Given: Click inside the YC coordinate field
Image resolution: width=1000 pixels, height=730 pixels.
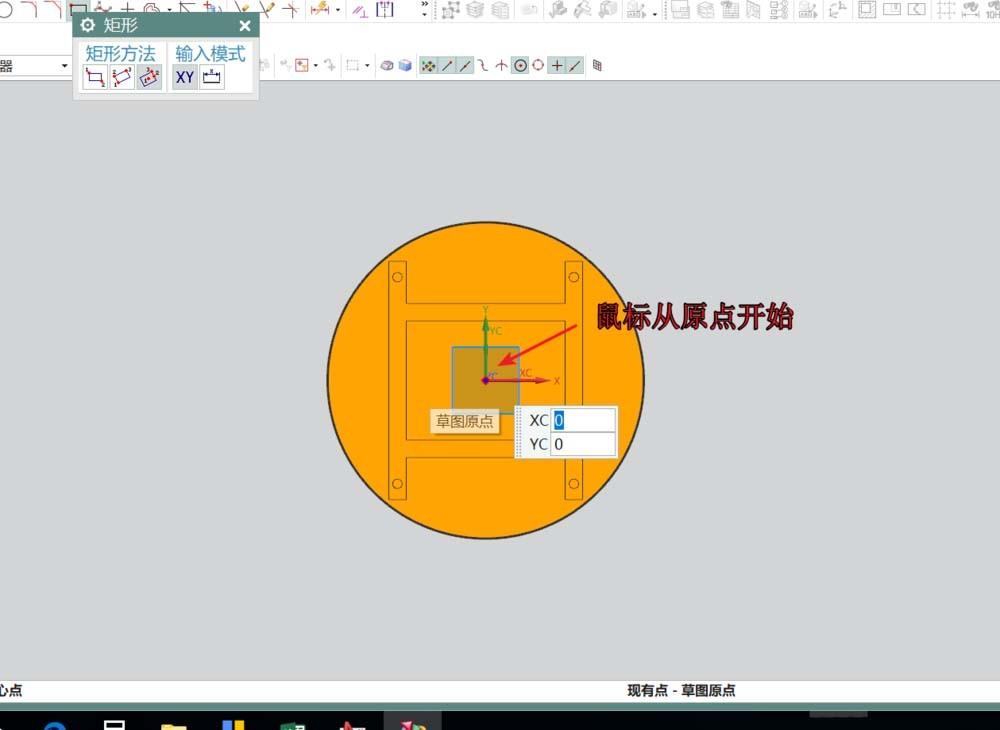Looking at the screenshot, I should [583, 444].
